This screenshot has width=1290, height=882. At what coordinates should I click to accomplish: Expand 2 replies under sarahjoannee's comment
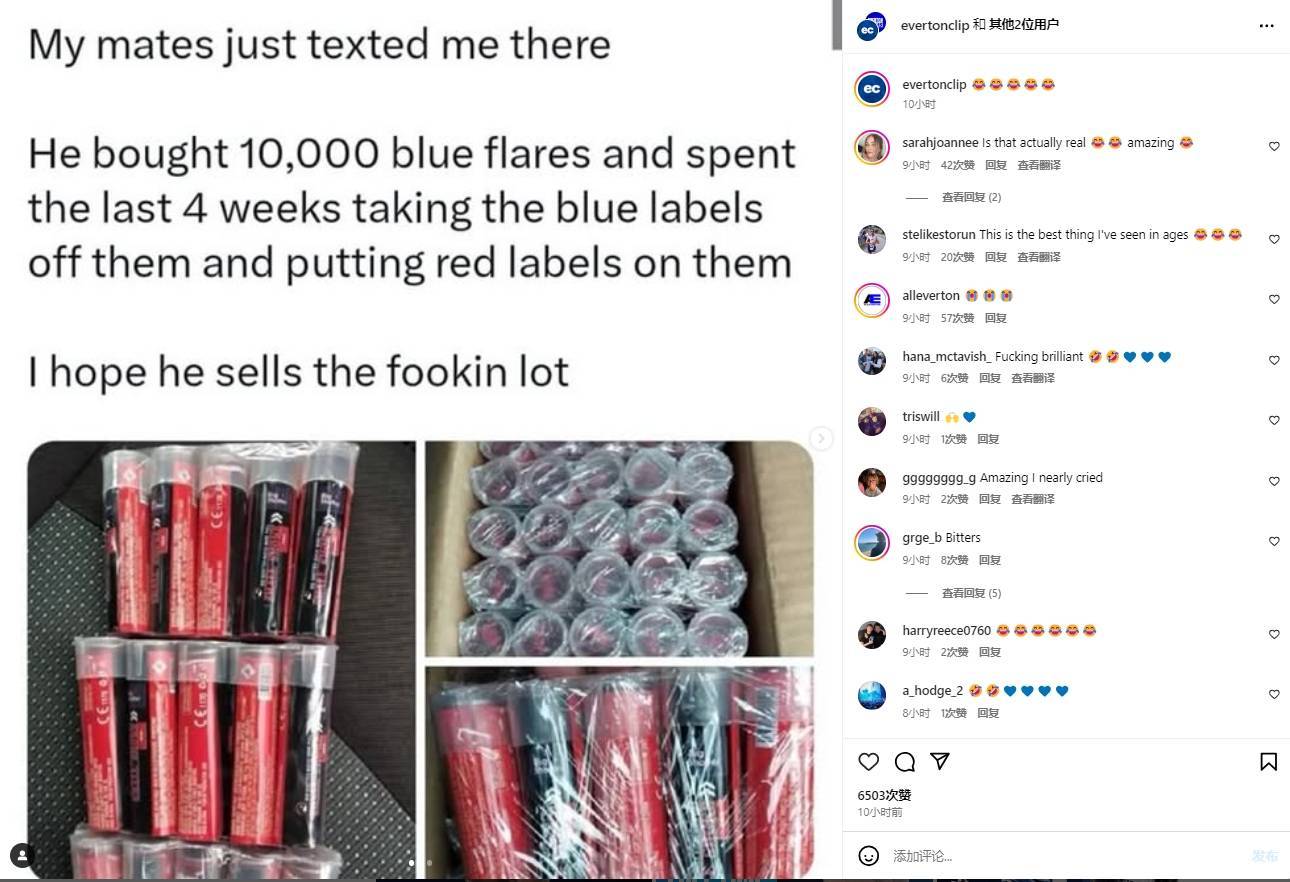[x=971, y=197]
